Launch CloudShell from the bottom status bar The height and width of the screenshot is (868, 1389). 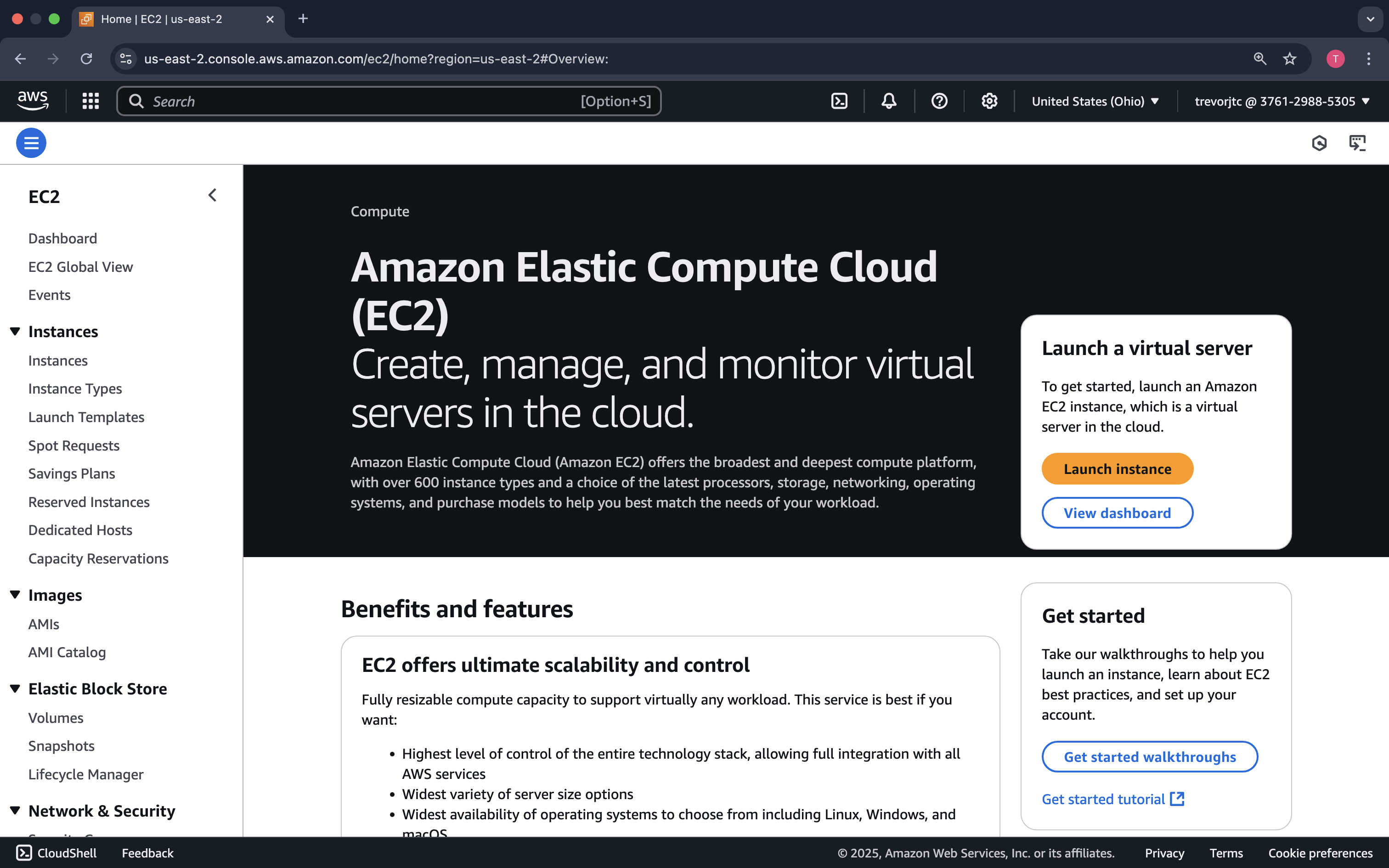pos(56,853)
